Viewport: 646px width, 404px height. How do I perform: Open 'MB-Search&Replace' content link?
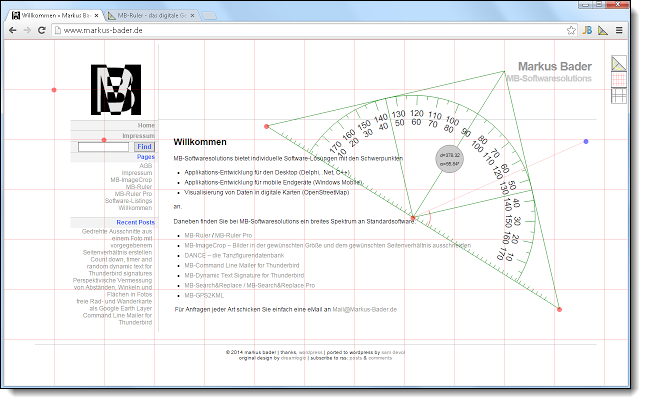click(250, 285)
